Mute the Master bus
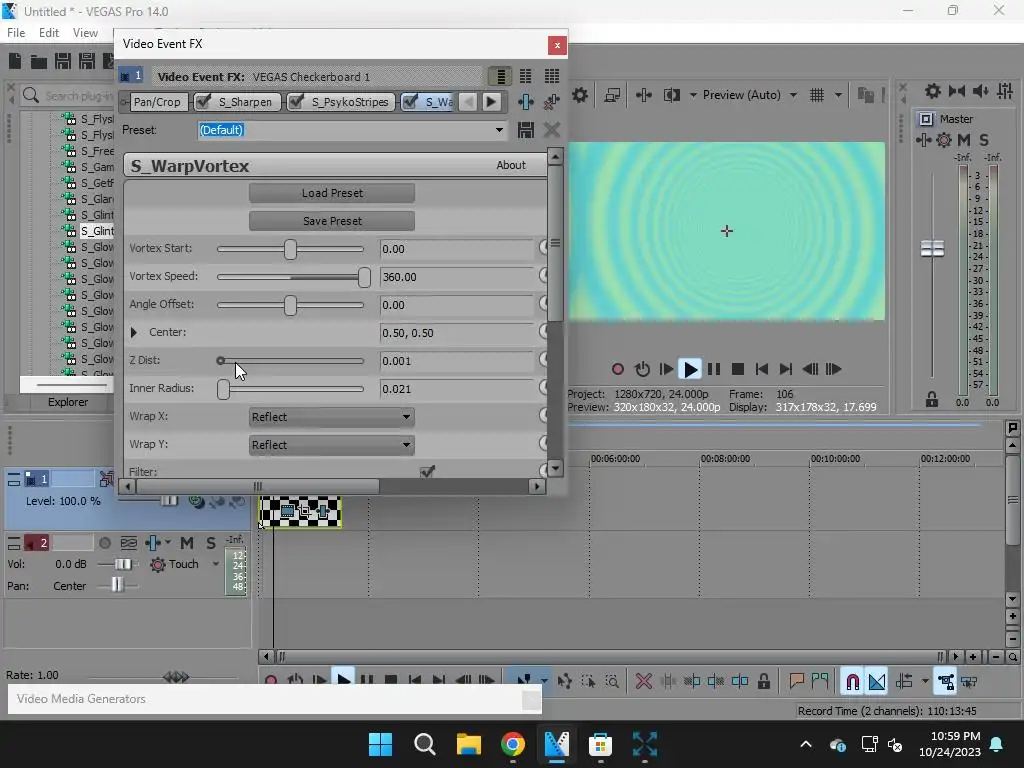This screenshot has width=1024, height=768. pos(964,140)
